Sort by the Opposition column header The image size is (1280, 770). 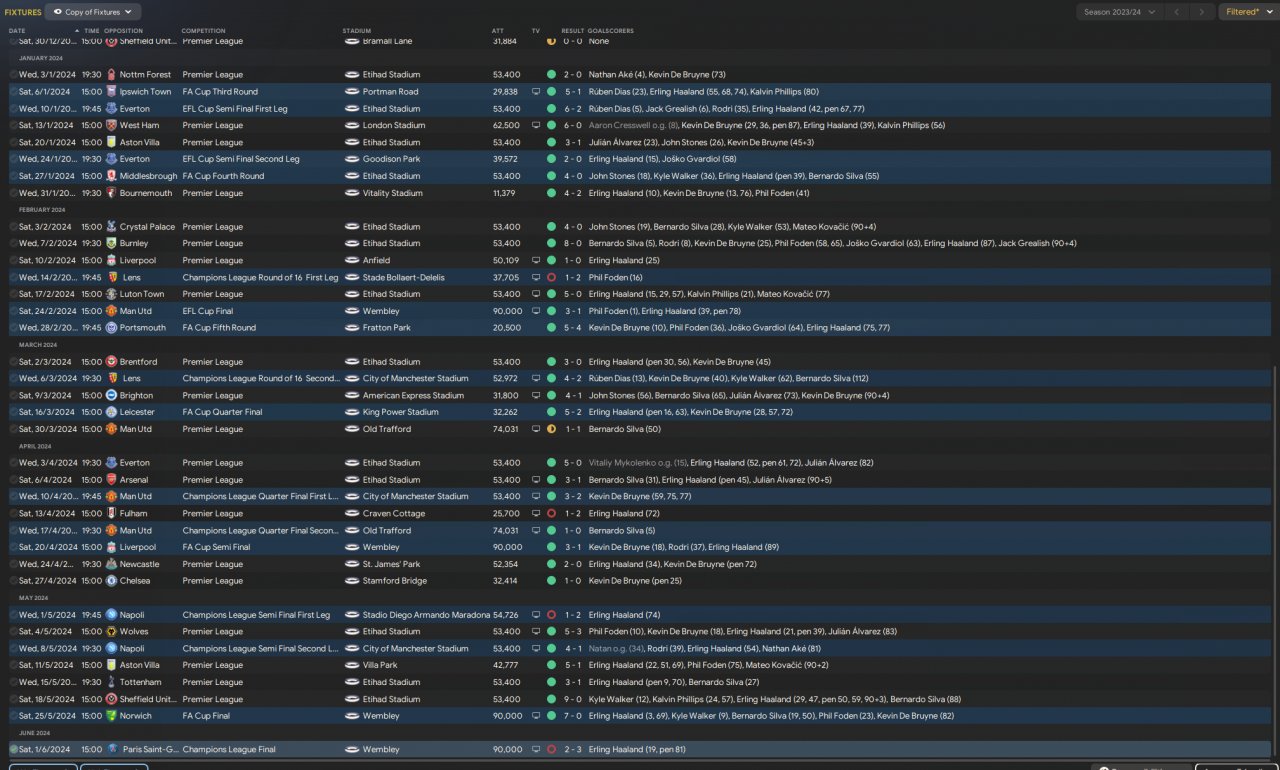click(123, 31)
